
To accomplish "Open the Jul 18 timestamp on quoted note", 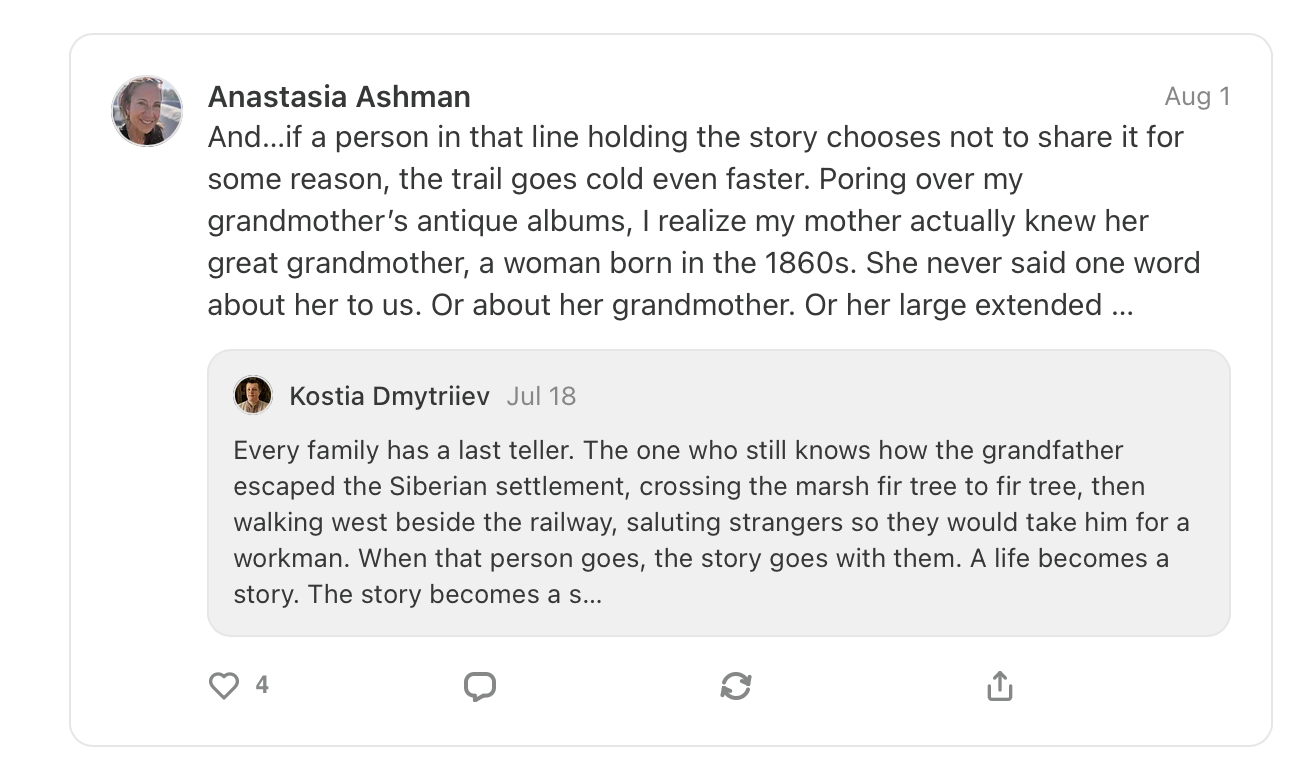I will pyautogui.click(x=541, y=396).
